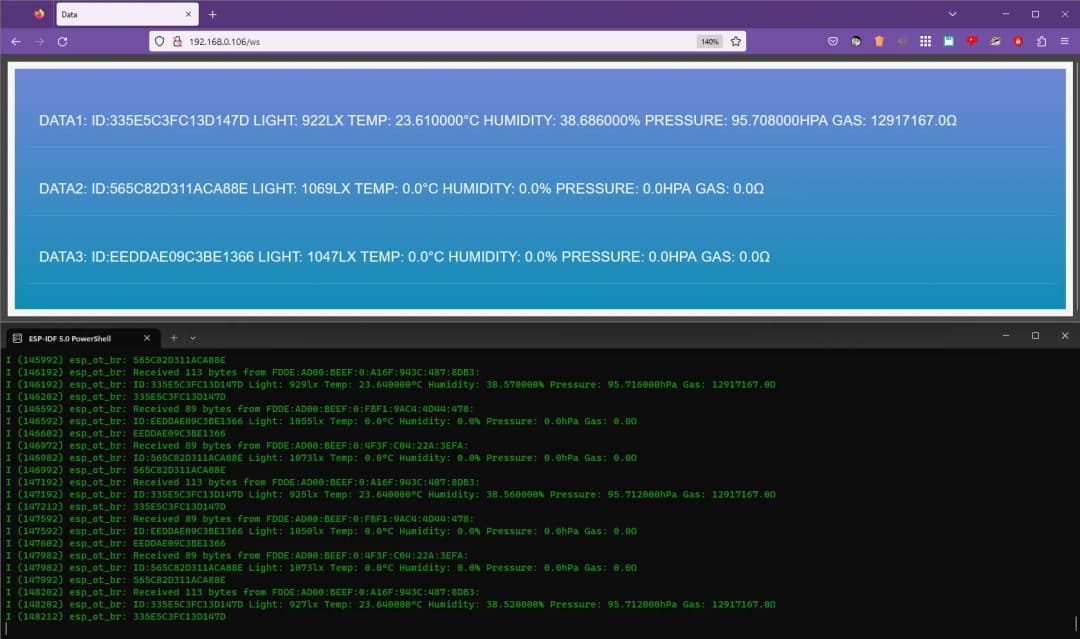Open the Extensions puzzle-piece menu

coord(1041,41)
